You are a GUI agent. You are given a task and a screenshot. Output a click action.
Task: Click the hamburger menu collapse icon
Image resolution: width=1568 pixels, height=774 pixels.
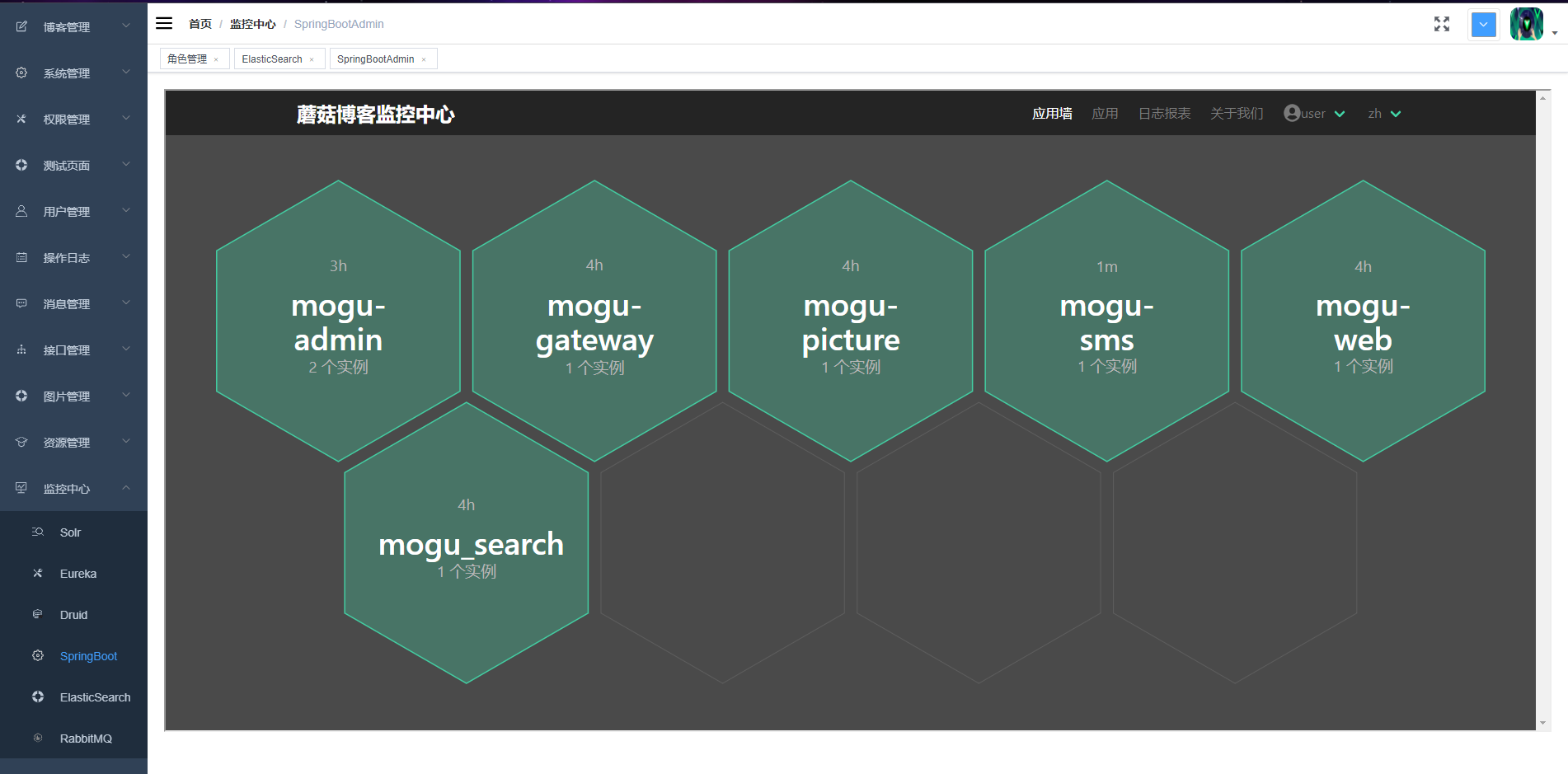point(164,23)
